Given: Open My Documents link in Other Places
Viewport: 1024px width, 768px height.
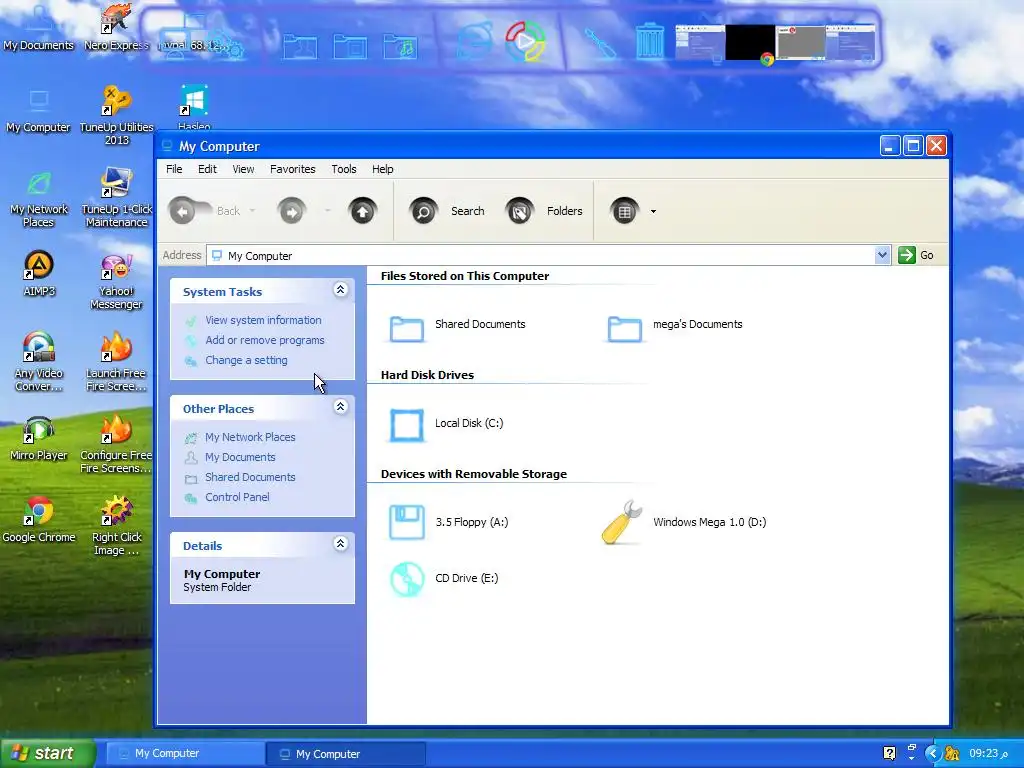Looking at the screenshot, I should 240,457.
